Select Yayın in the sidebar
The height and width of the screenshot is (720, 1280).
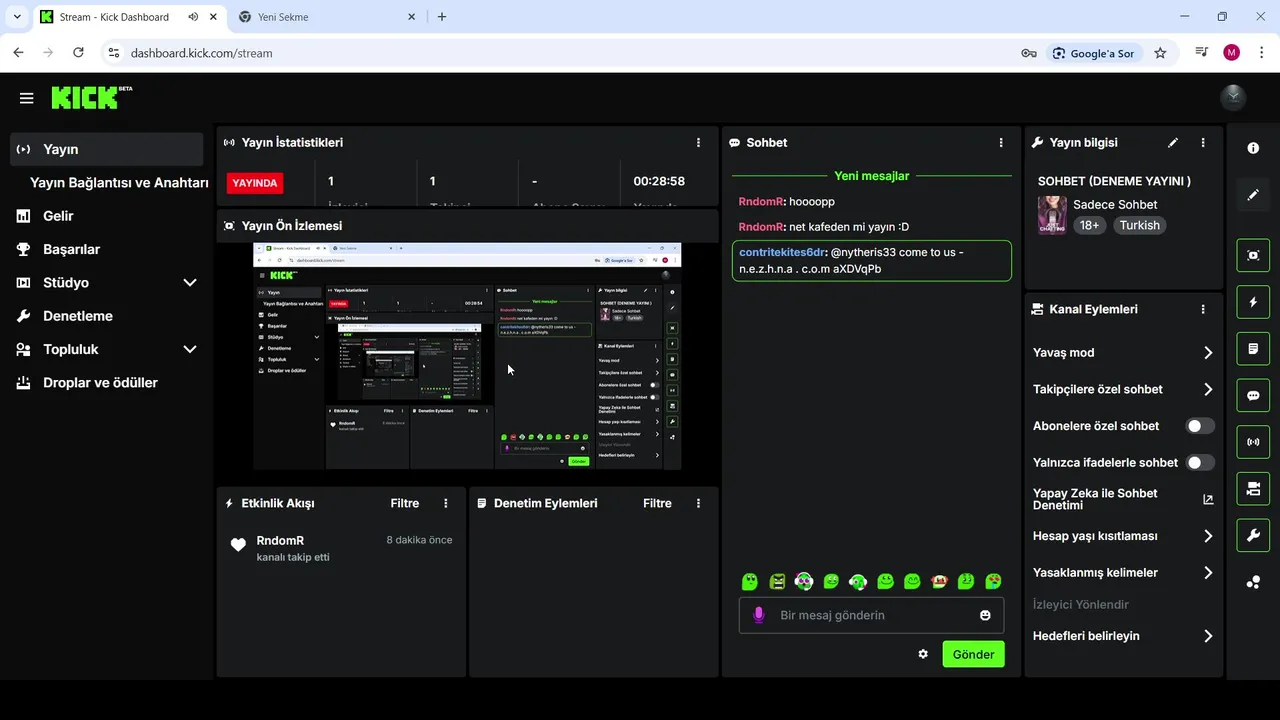(106, 149)
